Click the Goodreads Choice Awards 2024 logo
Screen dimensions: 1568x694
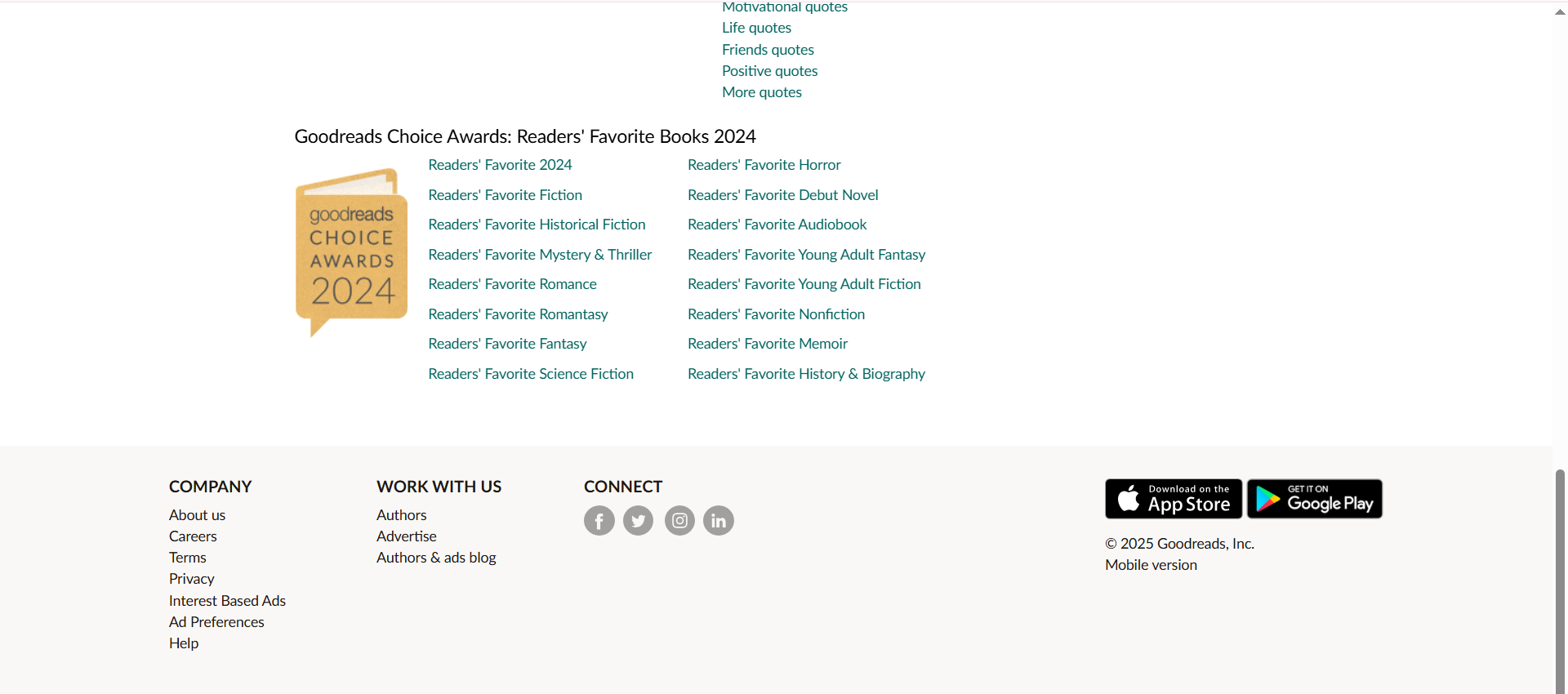[x=351, y=252]
